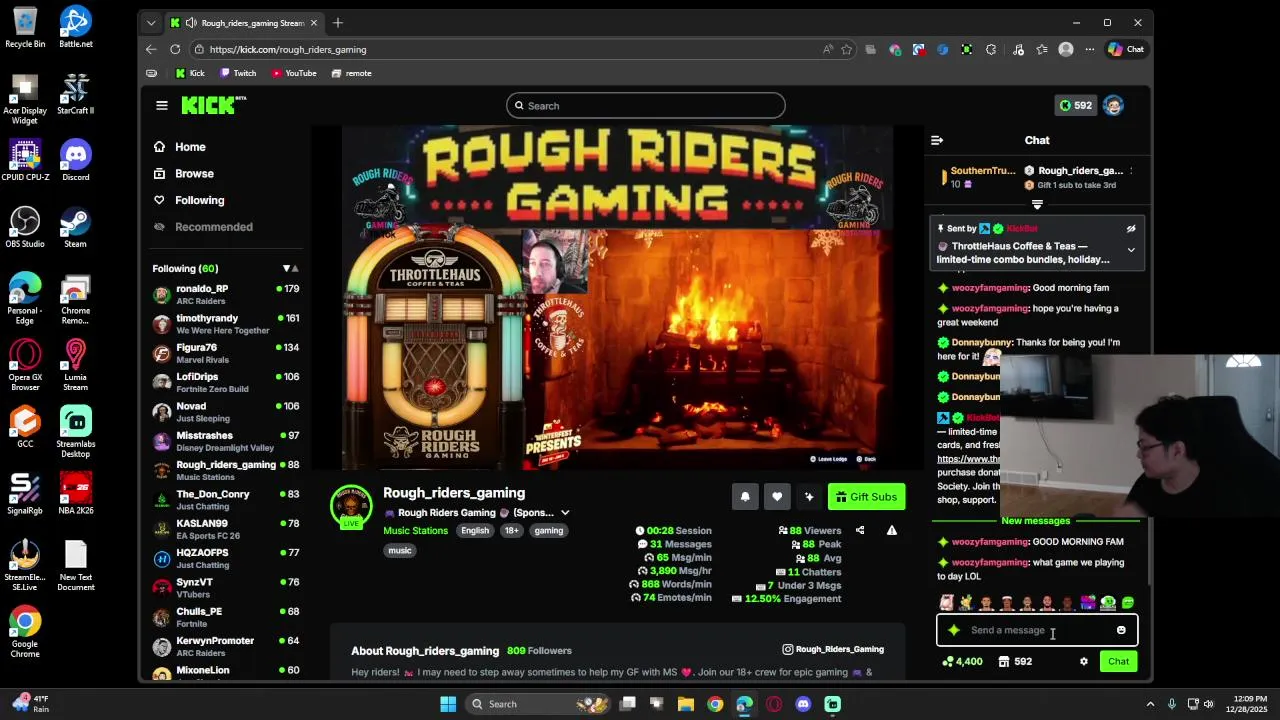Open a new browser tab

click(338, 22)
